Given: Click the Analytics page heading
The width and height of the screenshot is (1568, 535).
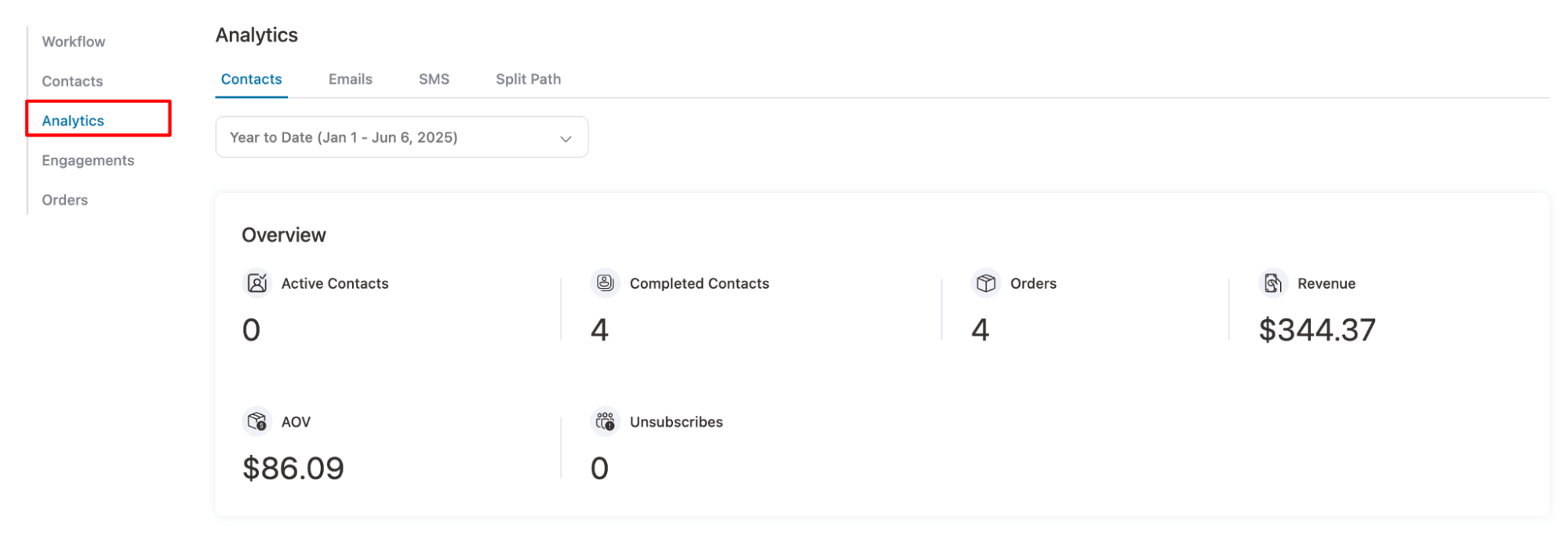Looking at the screenshot, I should 256,35.
